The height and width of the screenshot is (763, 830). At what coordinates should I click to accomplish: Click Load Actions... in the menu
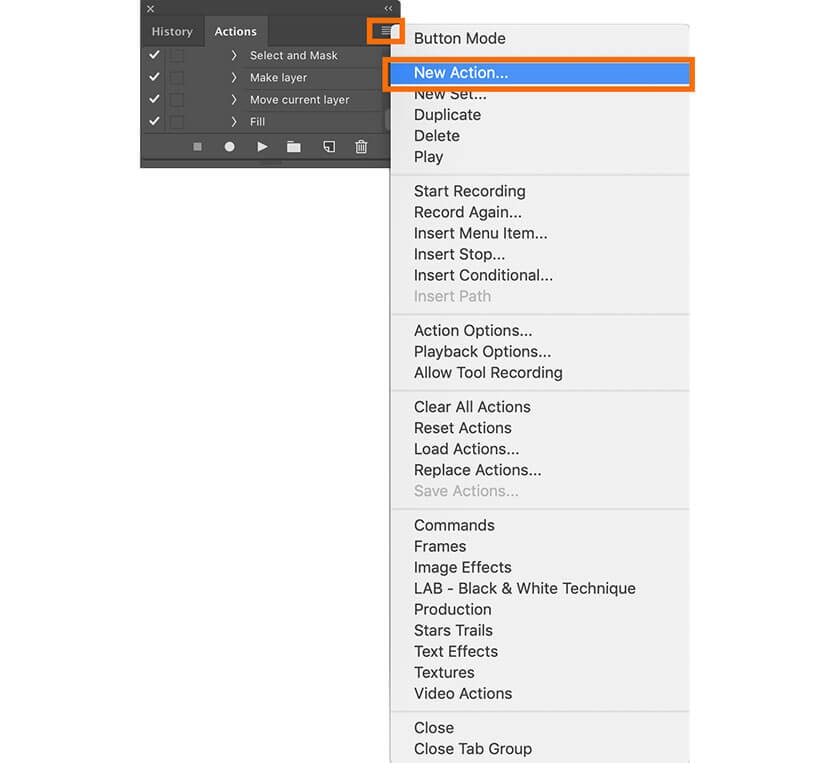[x=466, y=449]
